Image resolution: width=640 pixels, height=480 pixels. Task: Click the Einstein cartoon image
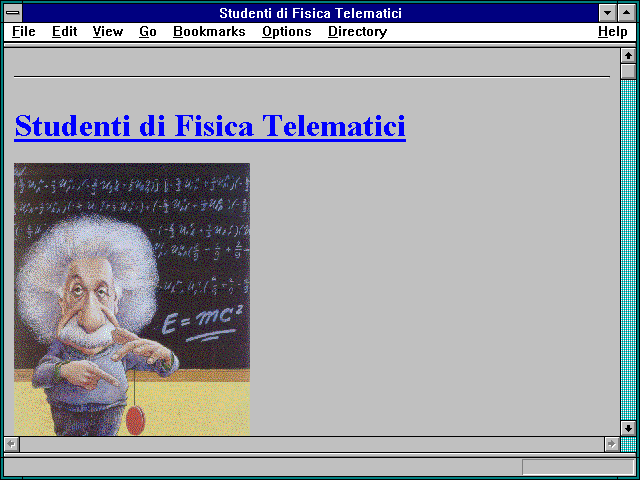click(132, 299)
